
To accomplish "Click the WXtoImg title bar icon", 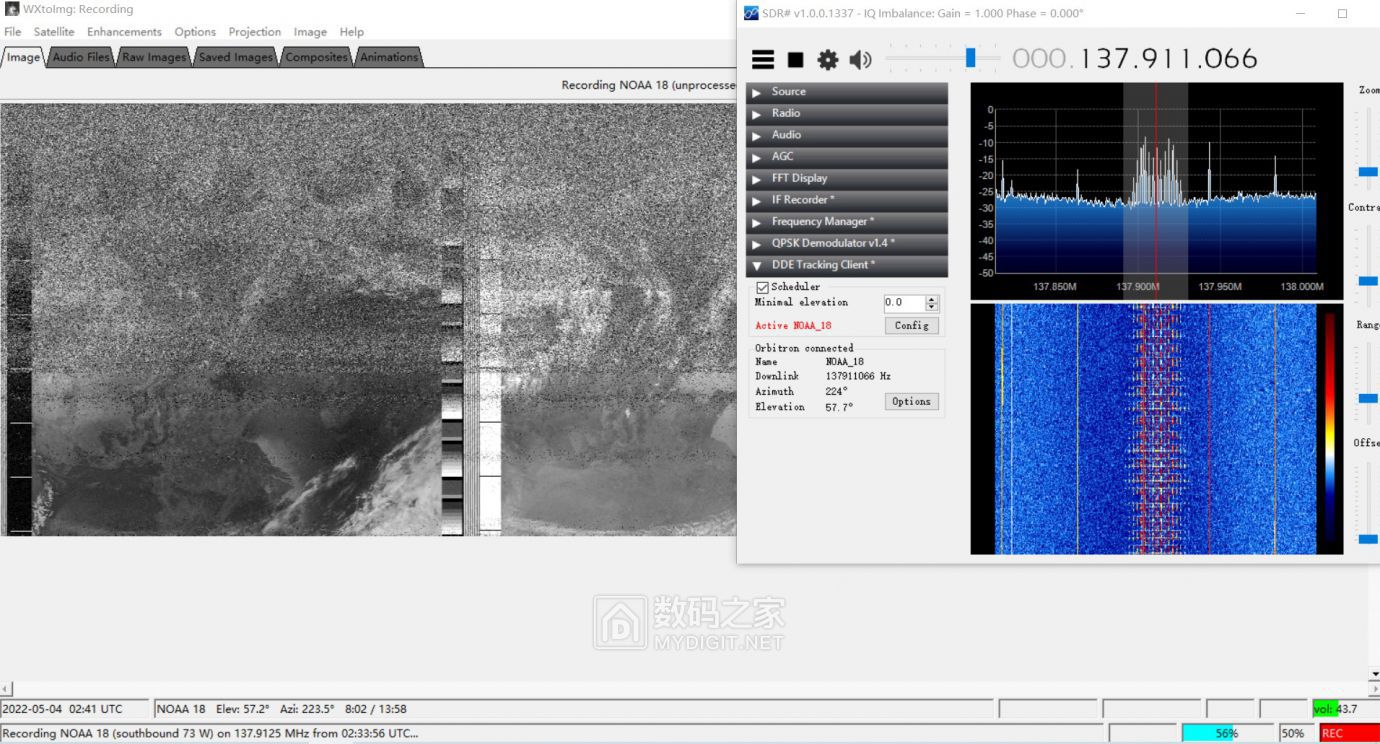I will point(12,10).
